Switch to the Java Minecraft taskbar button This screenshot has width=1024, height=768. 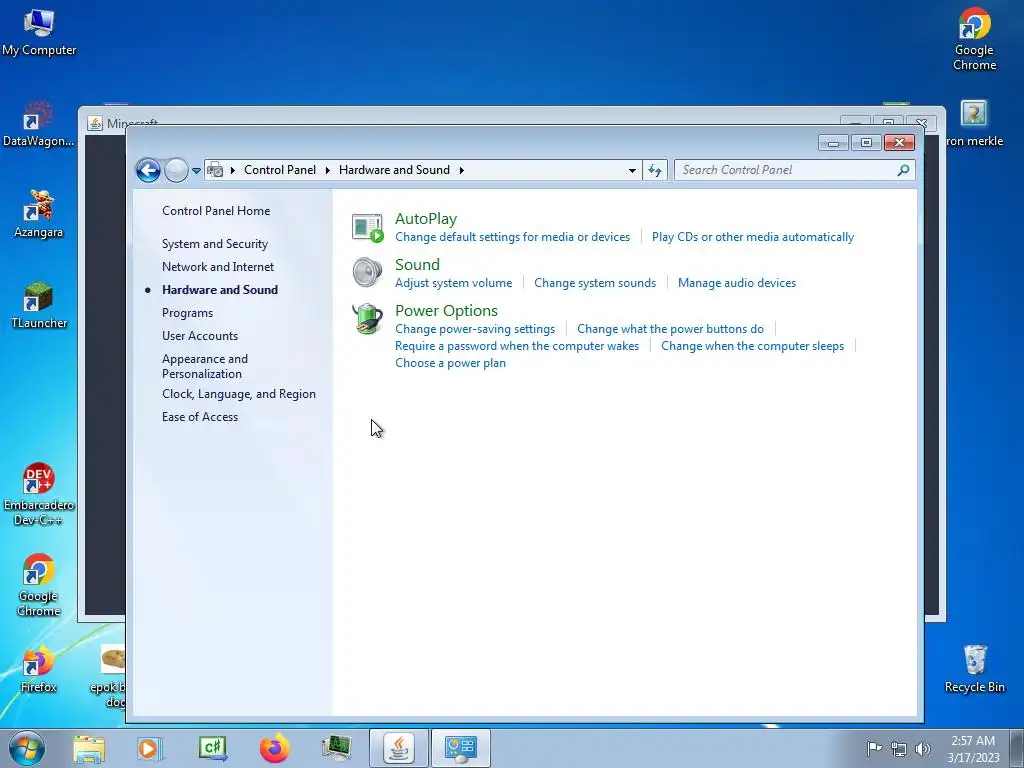point(399,748)
